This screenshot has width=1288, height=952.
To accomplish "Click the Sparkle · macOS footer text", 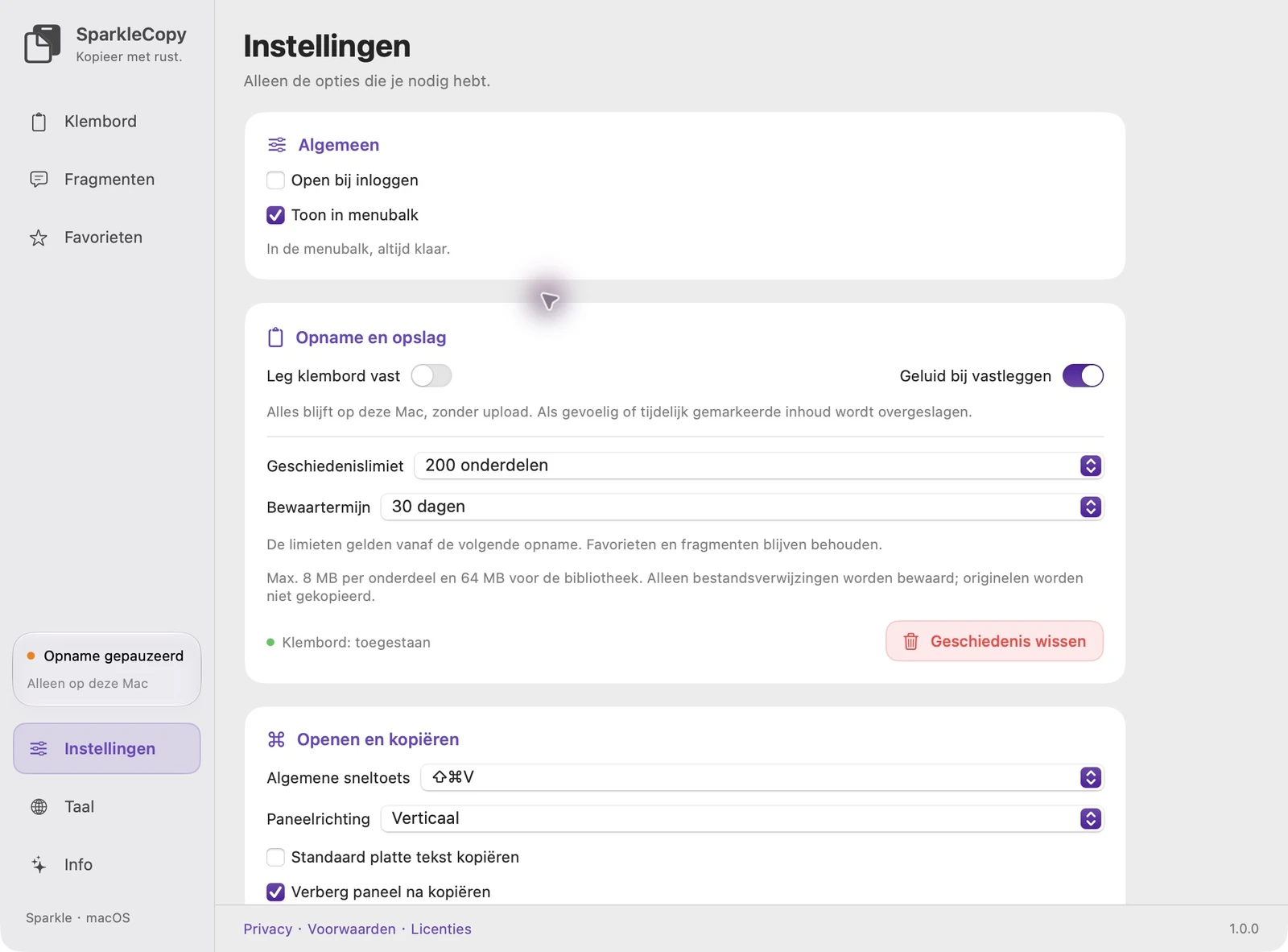I will click(78, 918).
